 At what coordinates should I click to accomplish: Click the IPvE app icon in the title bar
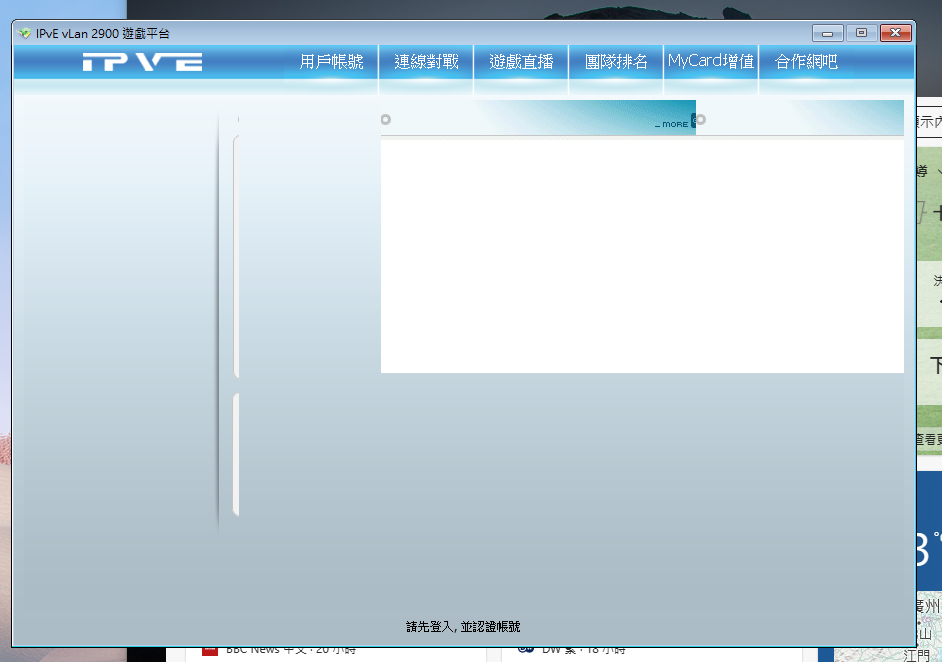click(x=25, y=33)
